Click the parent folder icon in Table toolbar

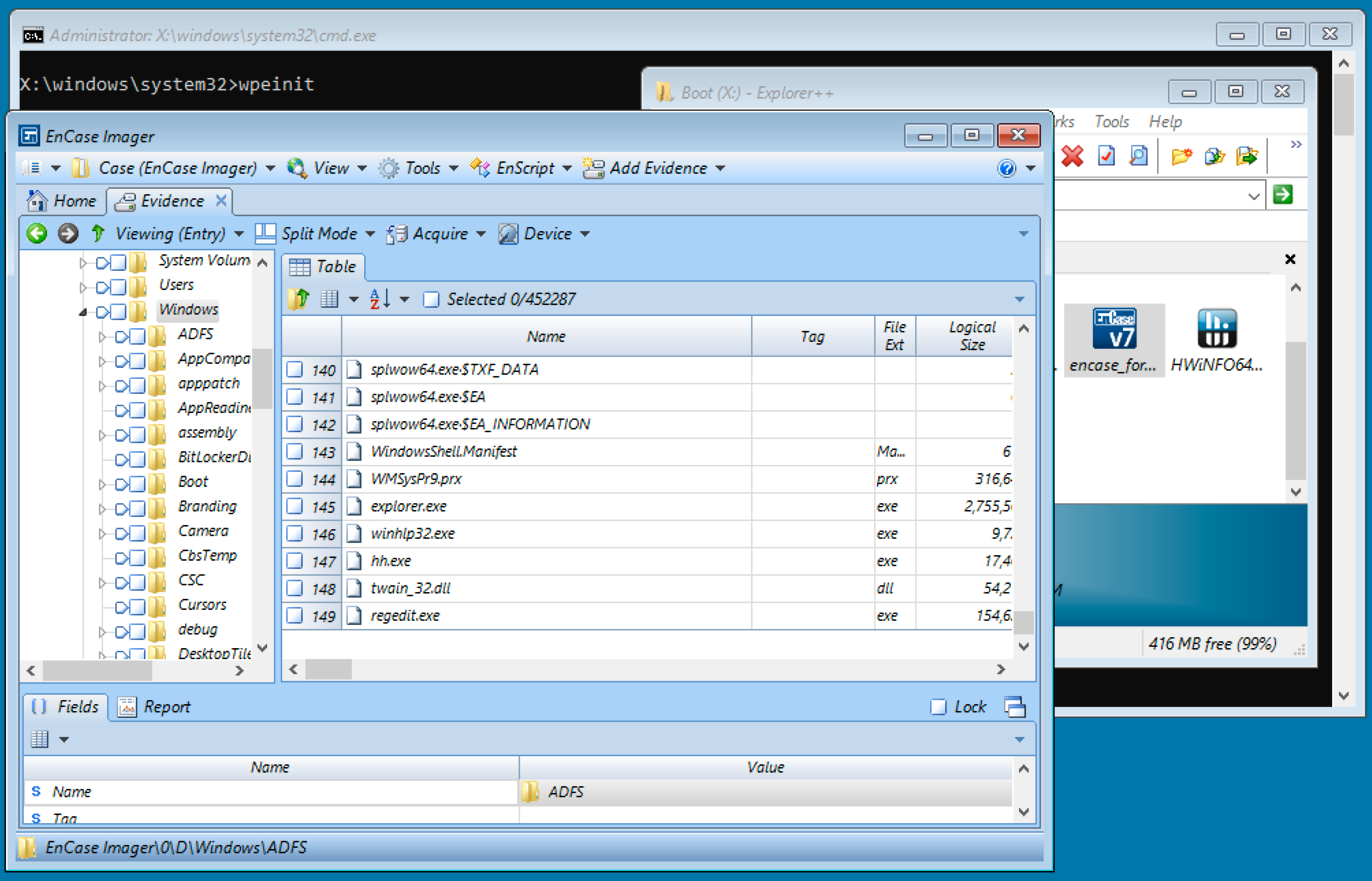point(298,299)
